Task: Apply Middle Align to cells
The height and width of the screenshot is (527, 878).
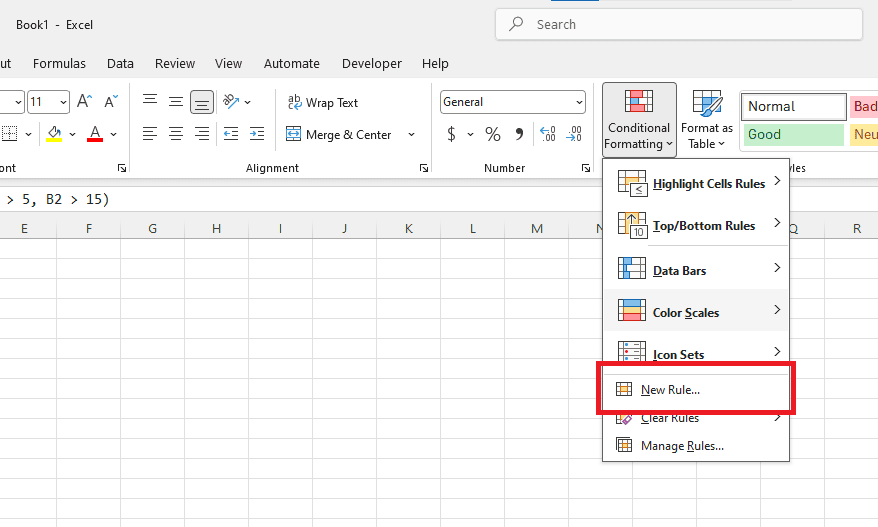Action: (176, 101)
